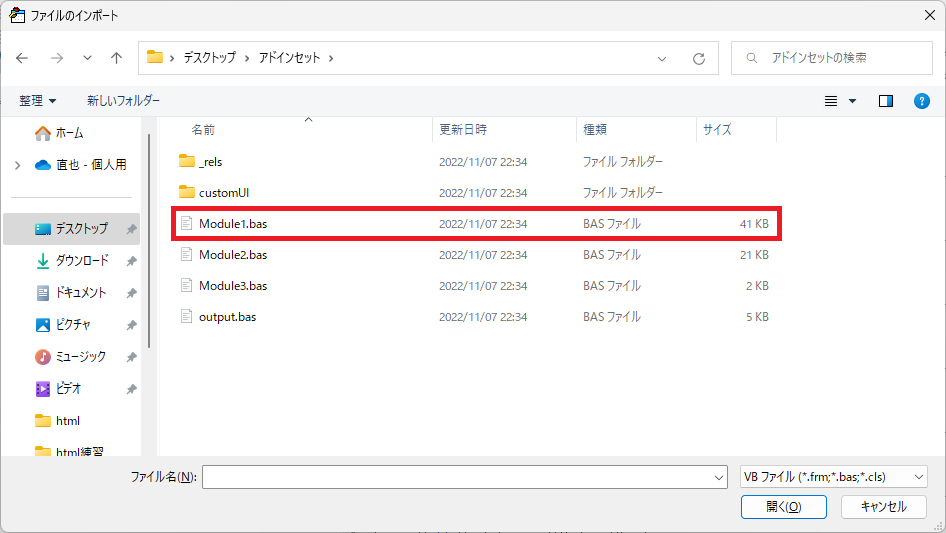Open the 整理 menu
Viewport: 946px width, 533px height.
tap(37, 101)
